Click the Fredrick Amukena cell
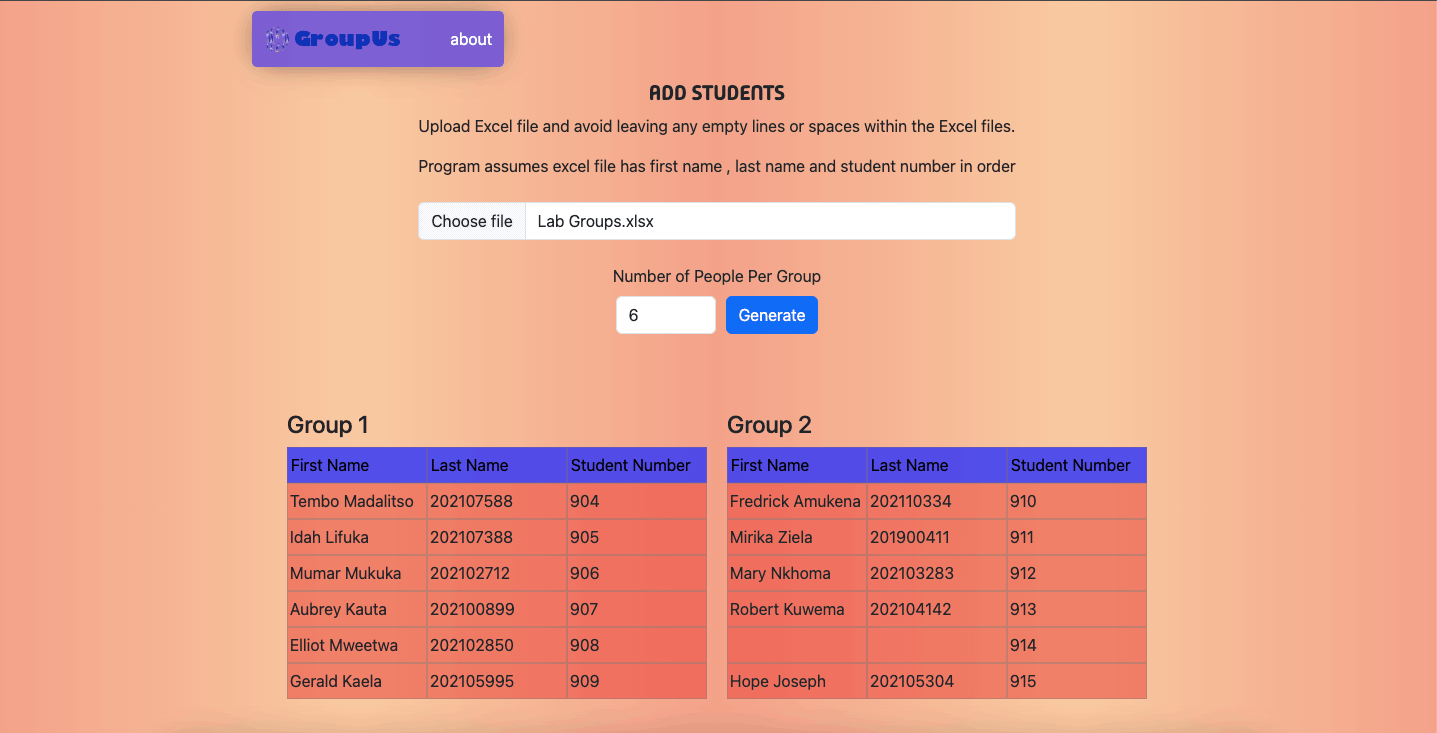The width and height of the screenshot is (1437, 733). click(x=796, y=501)
